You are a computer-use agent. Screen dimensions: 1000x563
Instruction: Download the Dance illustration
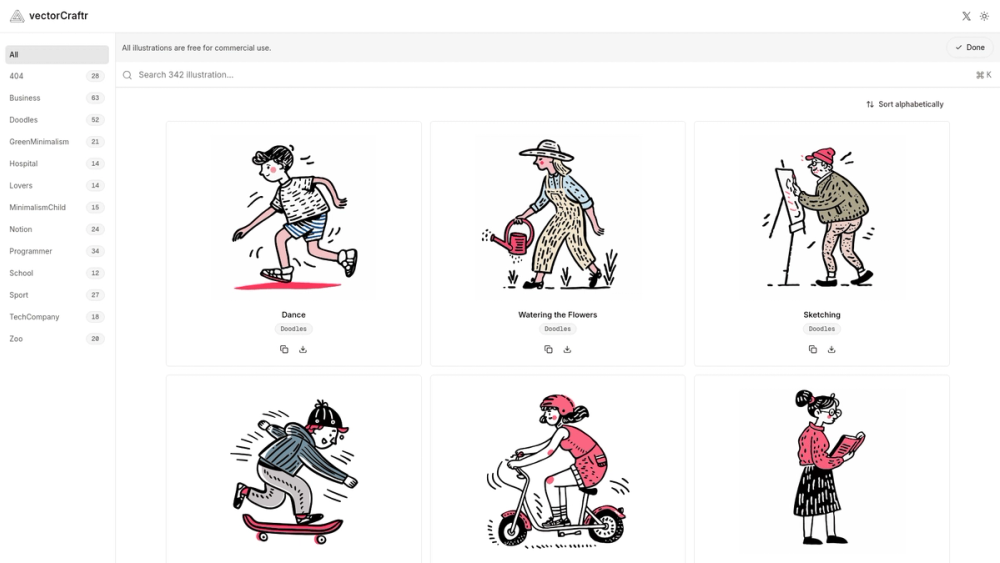[303, 349]
